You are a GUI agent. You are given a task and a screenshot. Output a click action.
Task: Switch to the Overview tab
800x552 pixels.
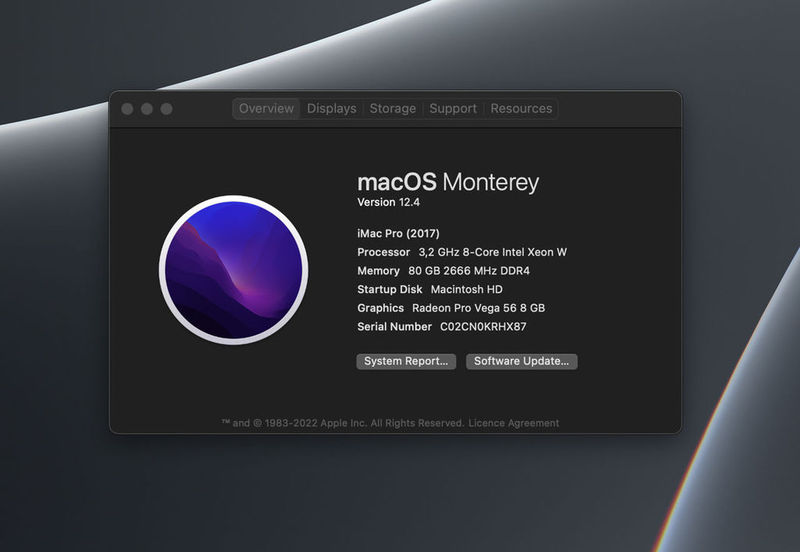[266, 109]
